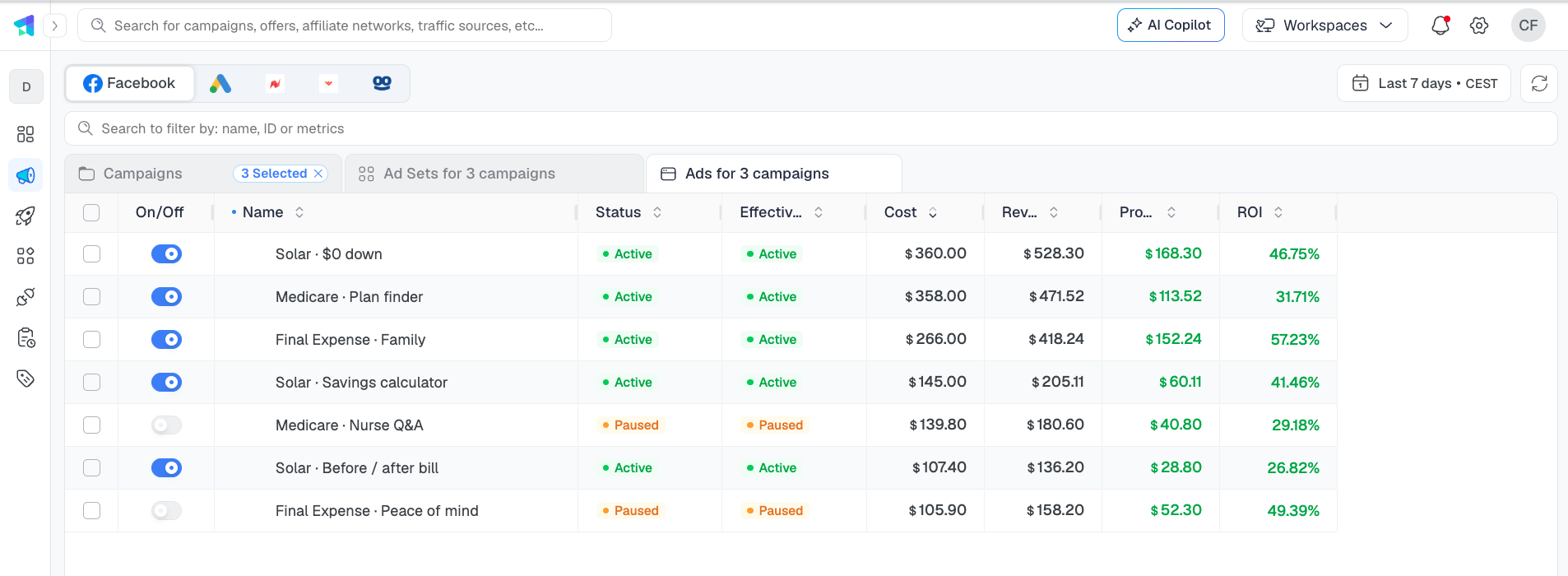Click the $471.52 revenue cell

pos(1056,296)
